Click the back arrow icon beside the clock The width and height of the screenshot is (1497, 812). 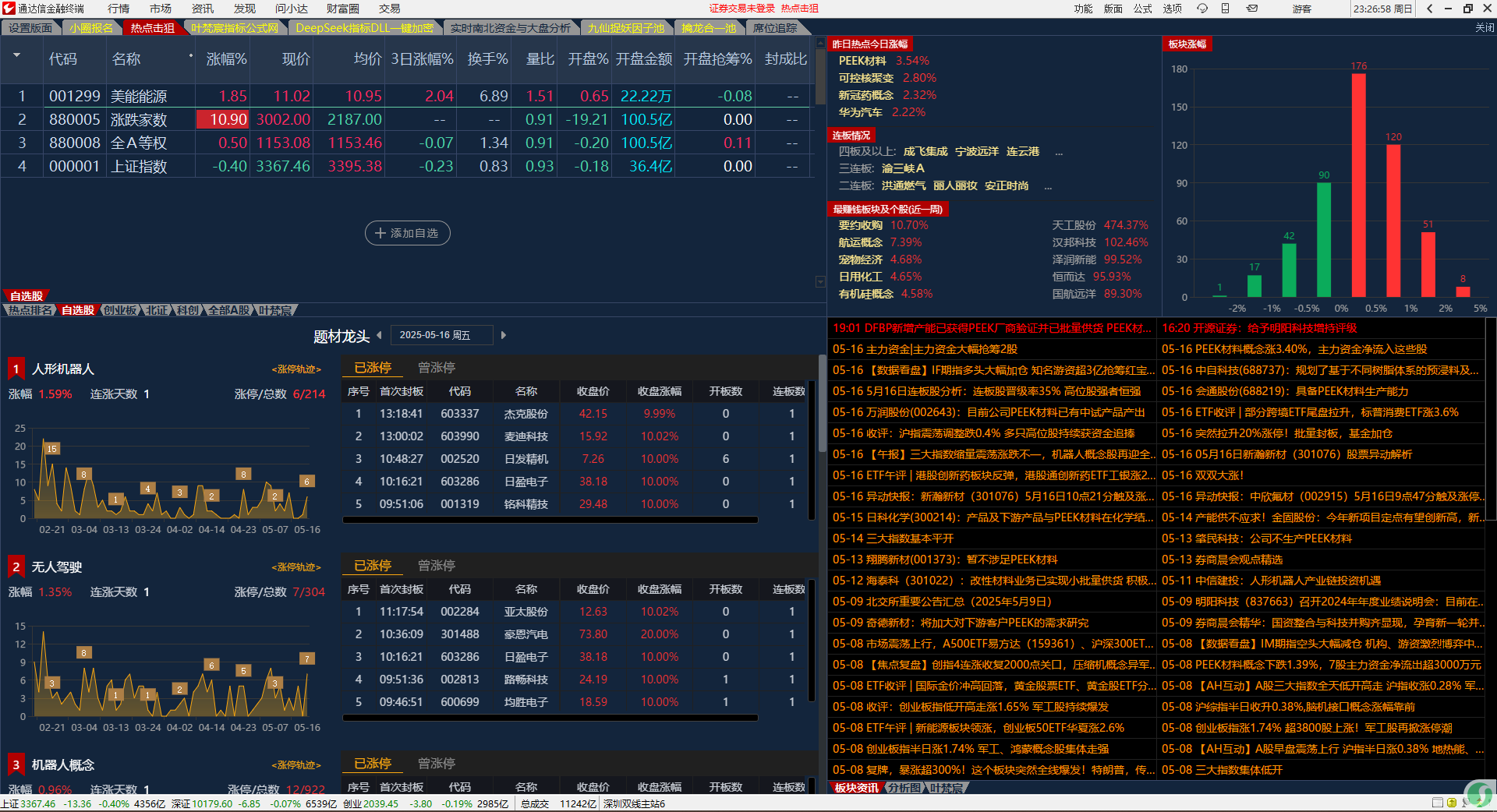click(x=1430, y=9)
